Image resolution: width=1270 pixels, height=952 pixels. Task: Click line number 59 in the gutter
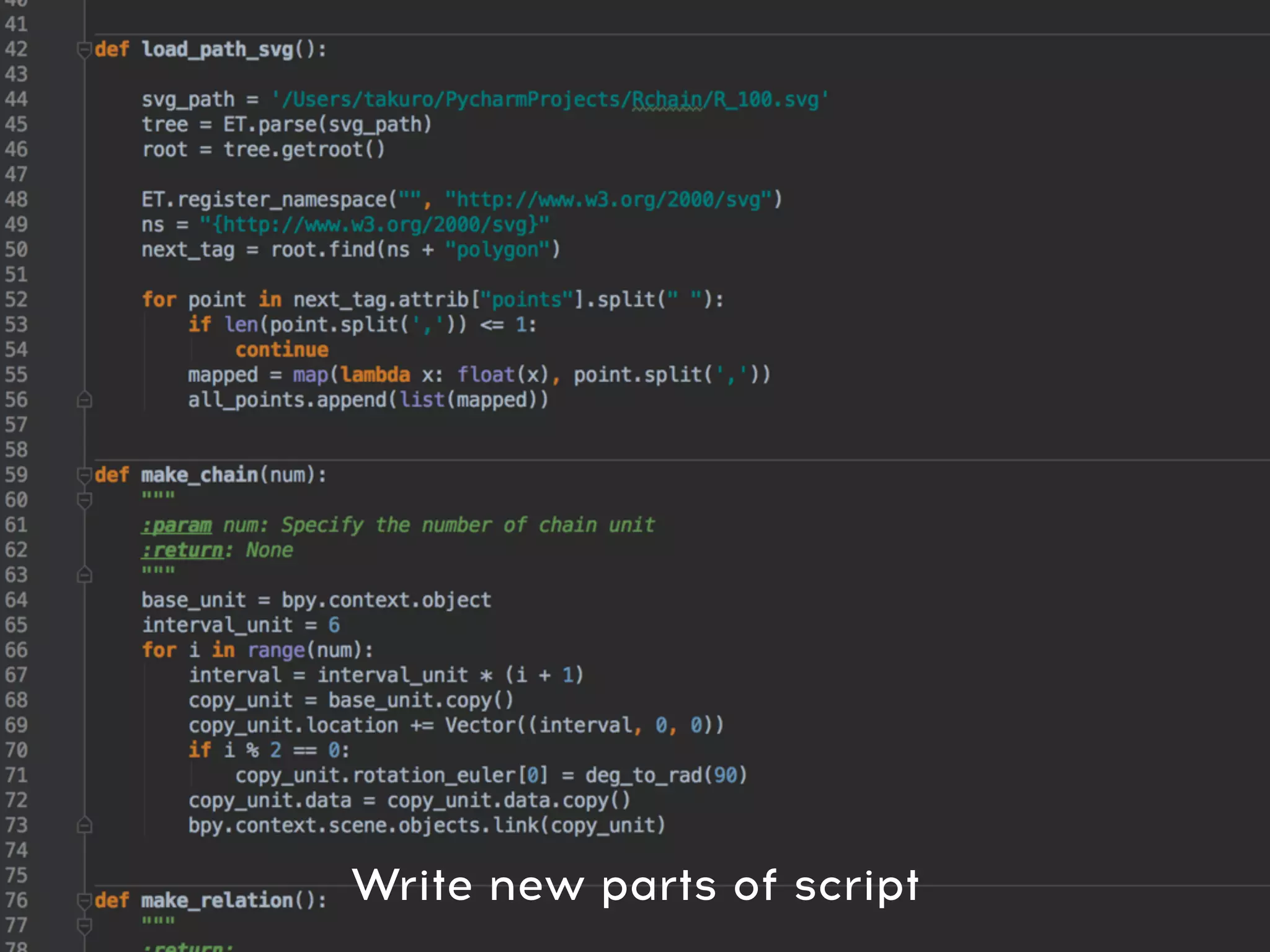click(16, 475)
